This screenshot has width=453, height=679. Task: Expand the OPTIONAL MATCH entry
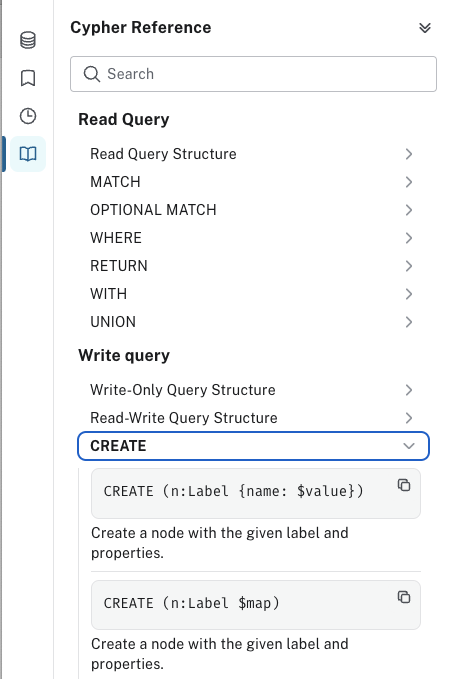(x=253, y=210)
